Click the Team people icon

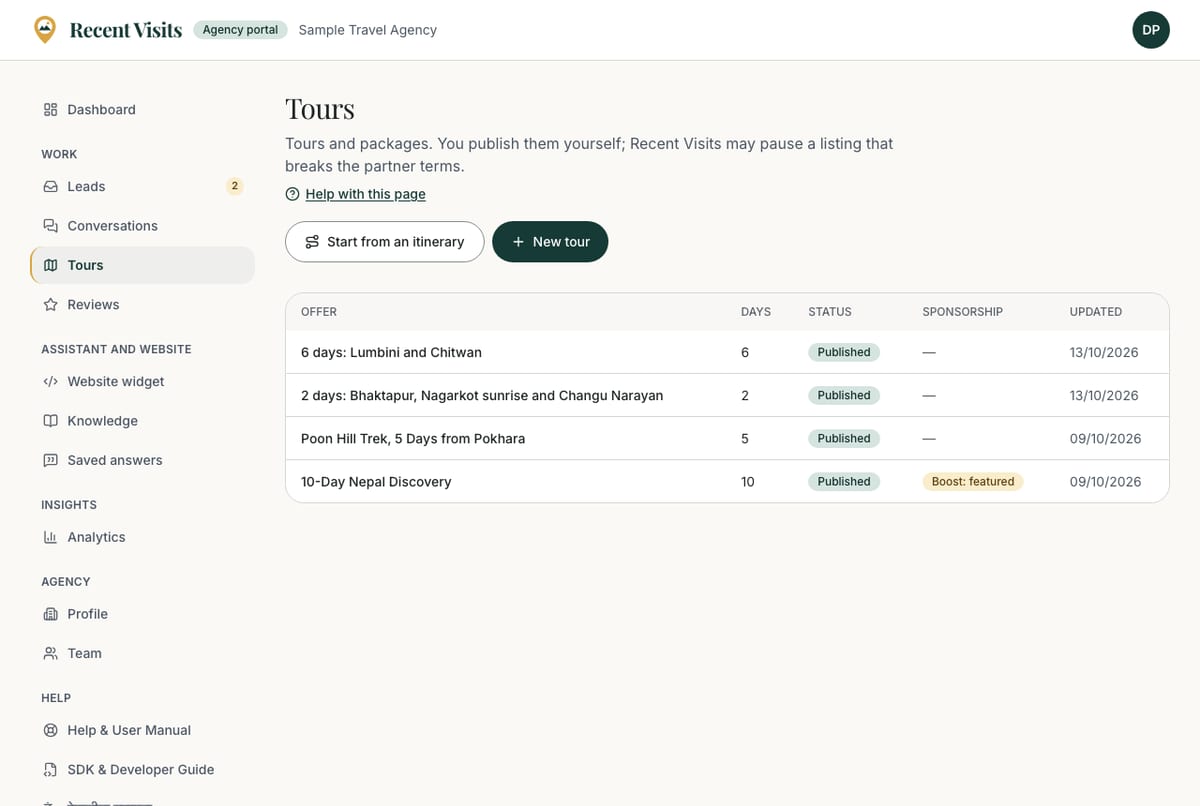[50, 654]
